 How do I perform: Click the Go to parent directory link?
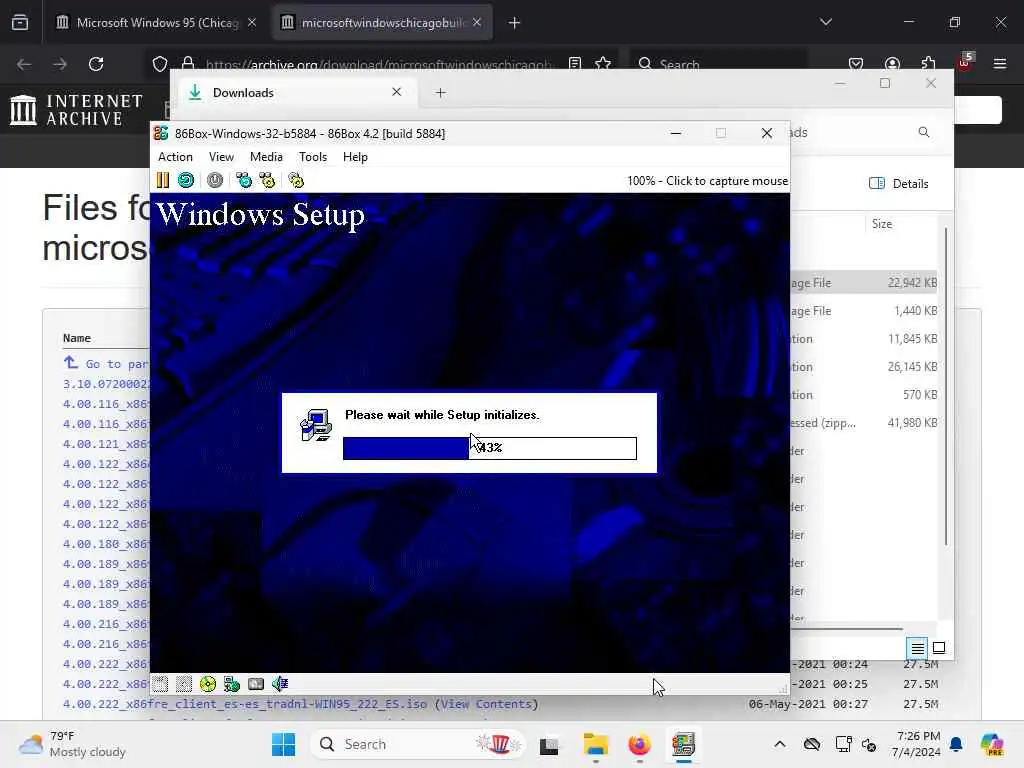pos(106,363)
